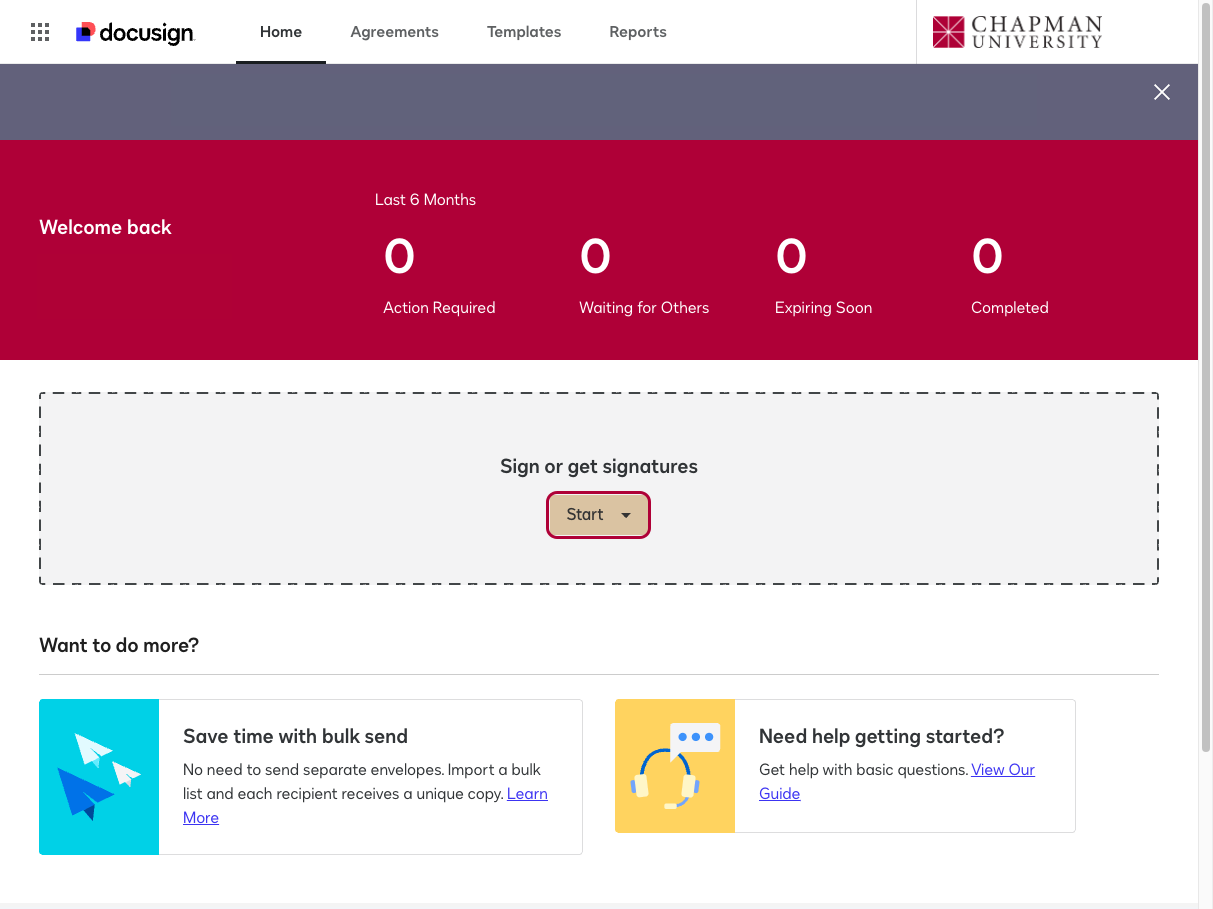Image resolution: width=1213 pixels, height=909 pixels.
Task: Open the bulk send Learn More link
Action: click(526, 794)
